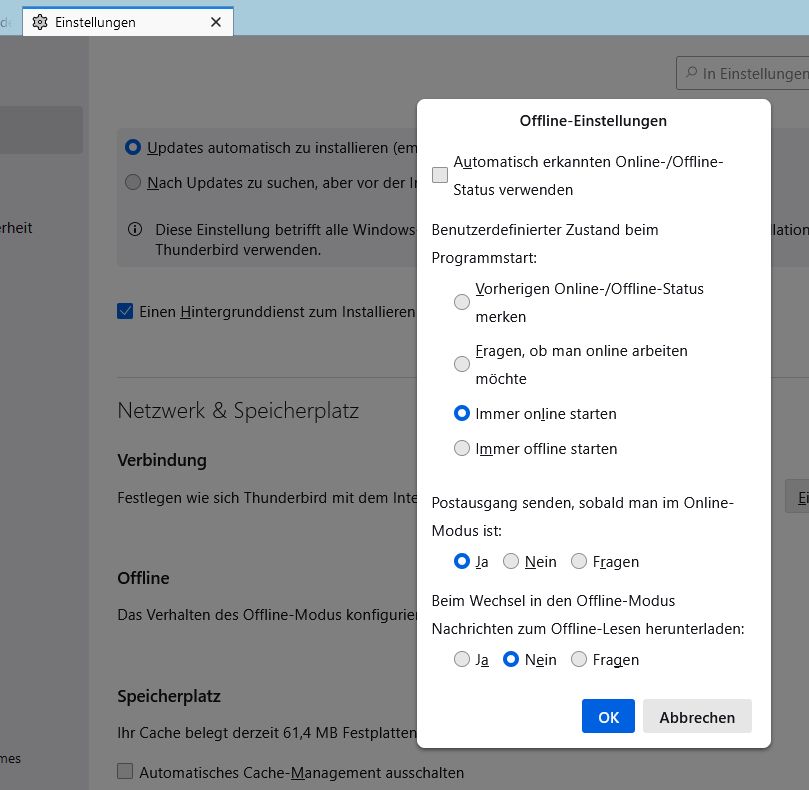
Task: Click the info icon beside 'Diese Einstellung betrifft'
Action: pyautogui.click(x=135, y=229)
